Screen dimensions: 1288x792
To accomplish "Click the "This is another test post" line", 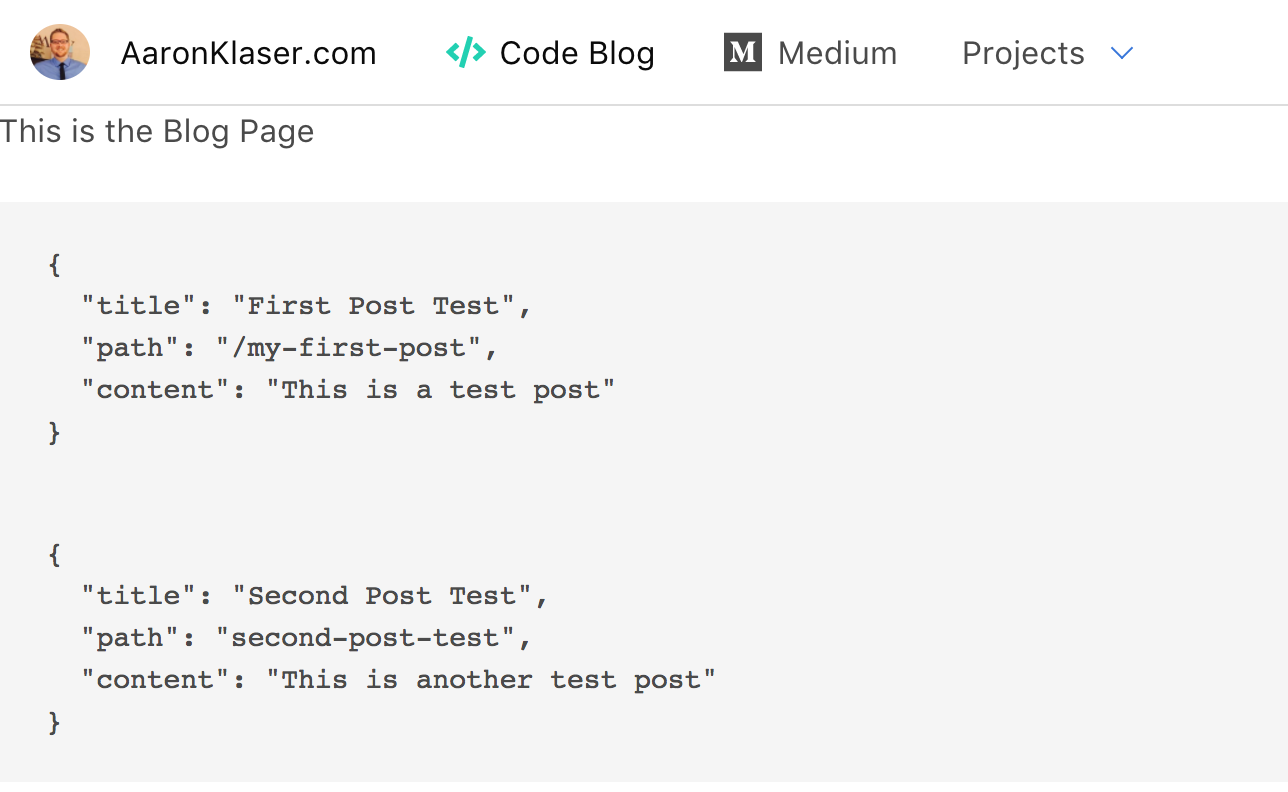I will [x=398, y=680].
